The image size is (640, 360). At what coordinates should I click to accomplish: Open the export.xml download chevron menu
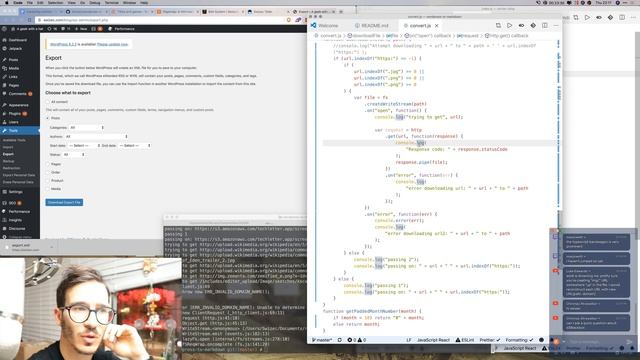51,247
